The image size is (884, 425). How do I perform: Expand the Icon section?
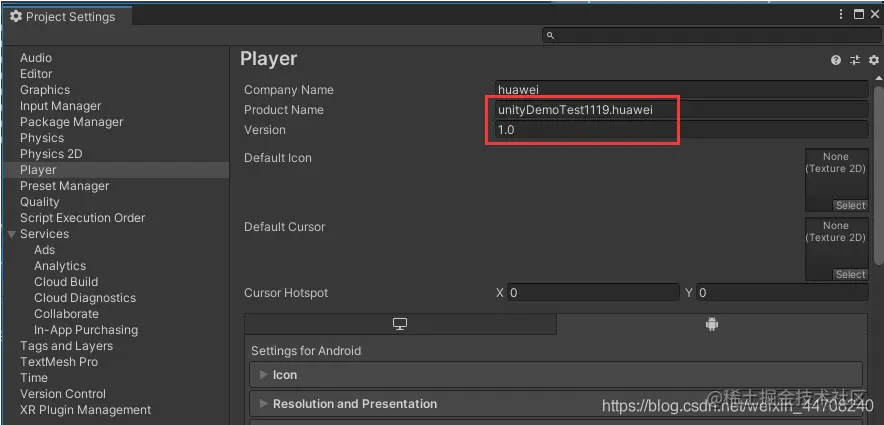click(555, 375)
